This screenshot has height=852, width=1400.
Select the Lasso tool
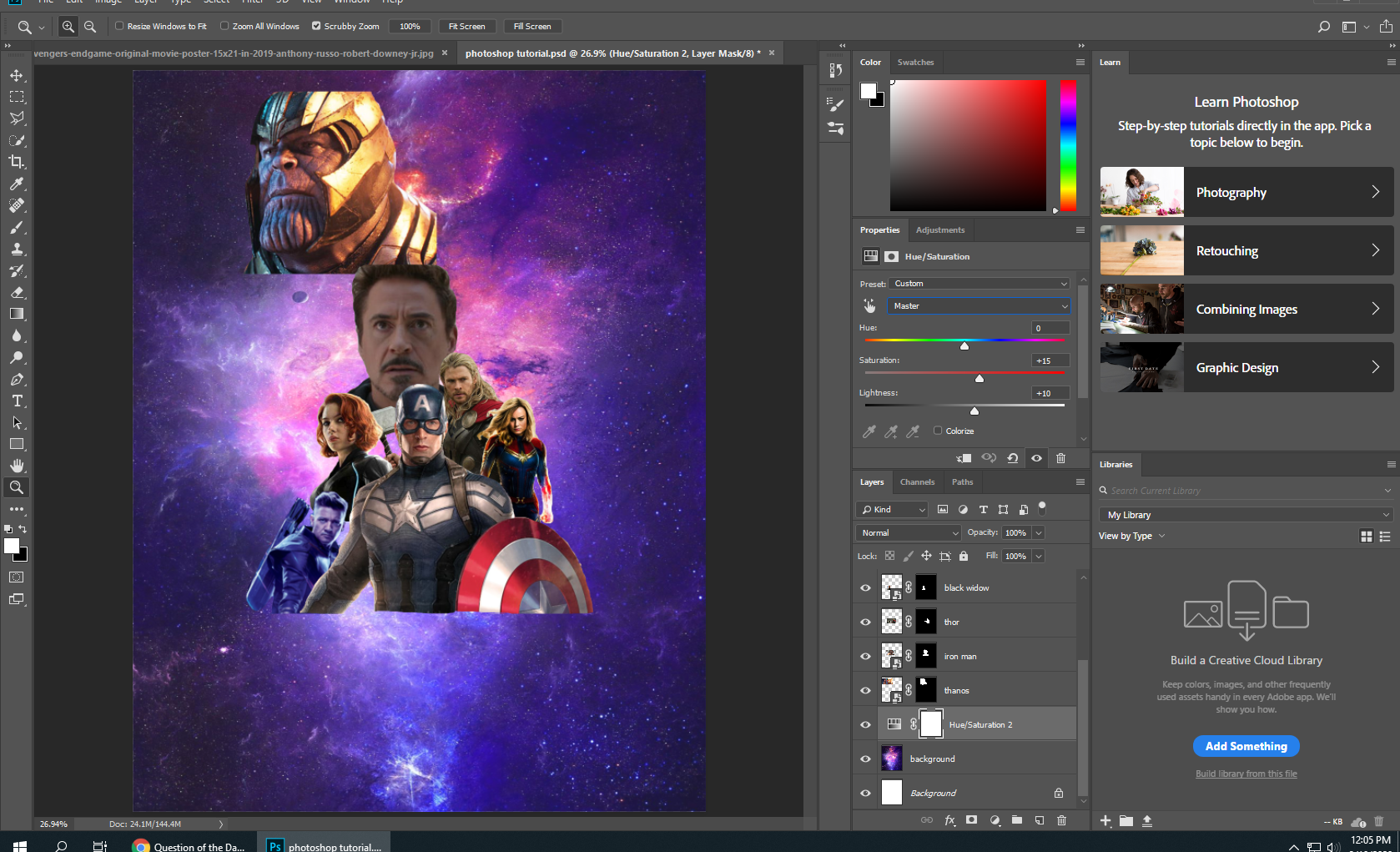click(x=17, y=118)
